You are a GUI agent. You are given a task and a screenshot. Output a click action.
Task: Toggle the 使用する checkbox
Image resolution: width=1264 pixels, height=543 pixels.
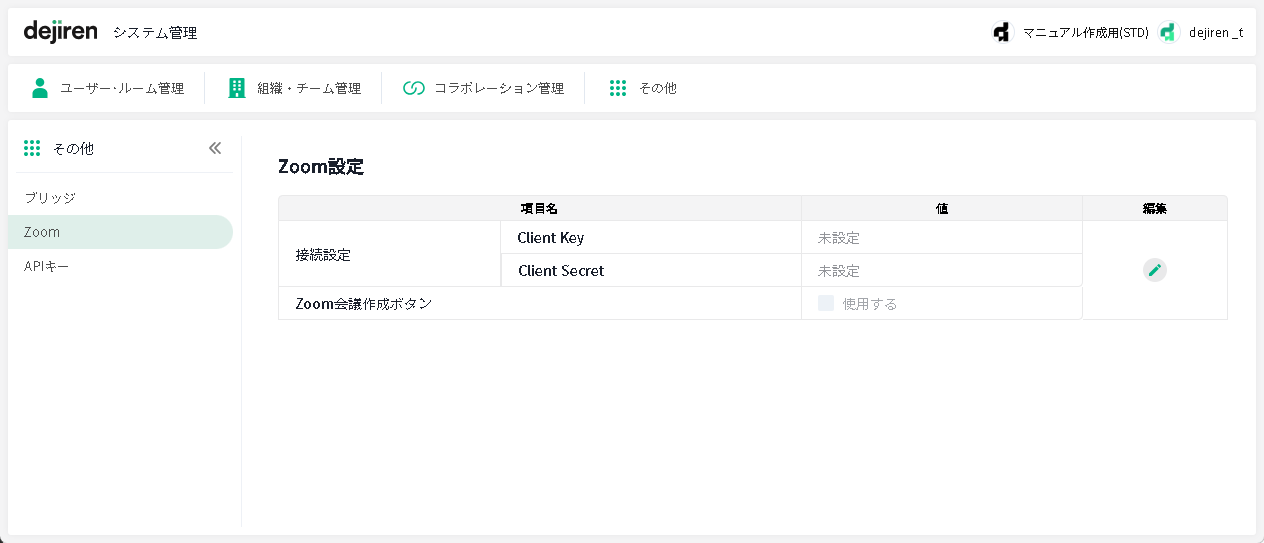[x=826, y=303]
